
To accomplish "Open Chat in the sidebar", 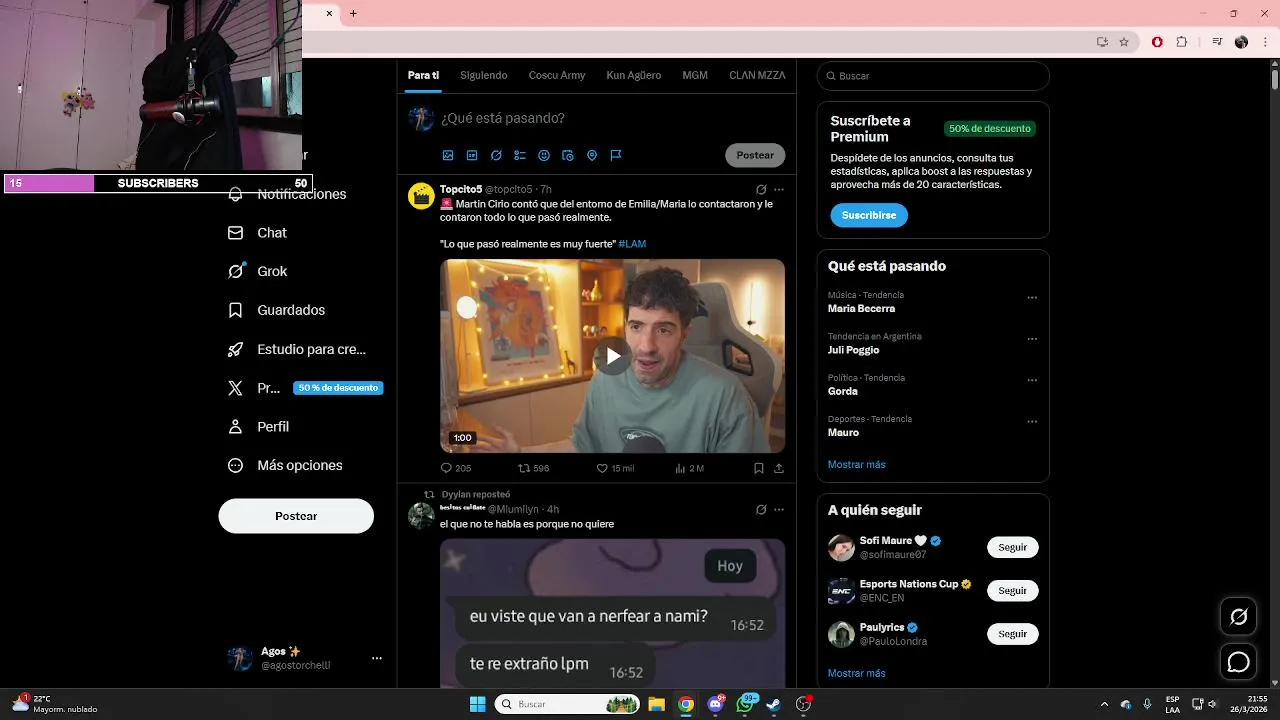I will [258, 233].
